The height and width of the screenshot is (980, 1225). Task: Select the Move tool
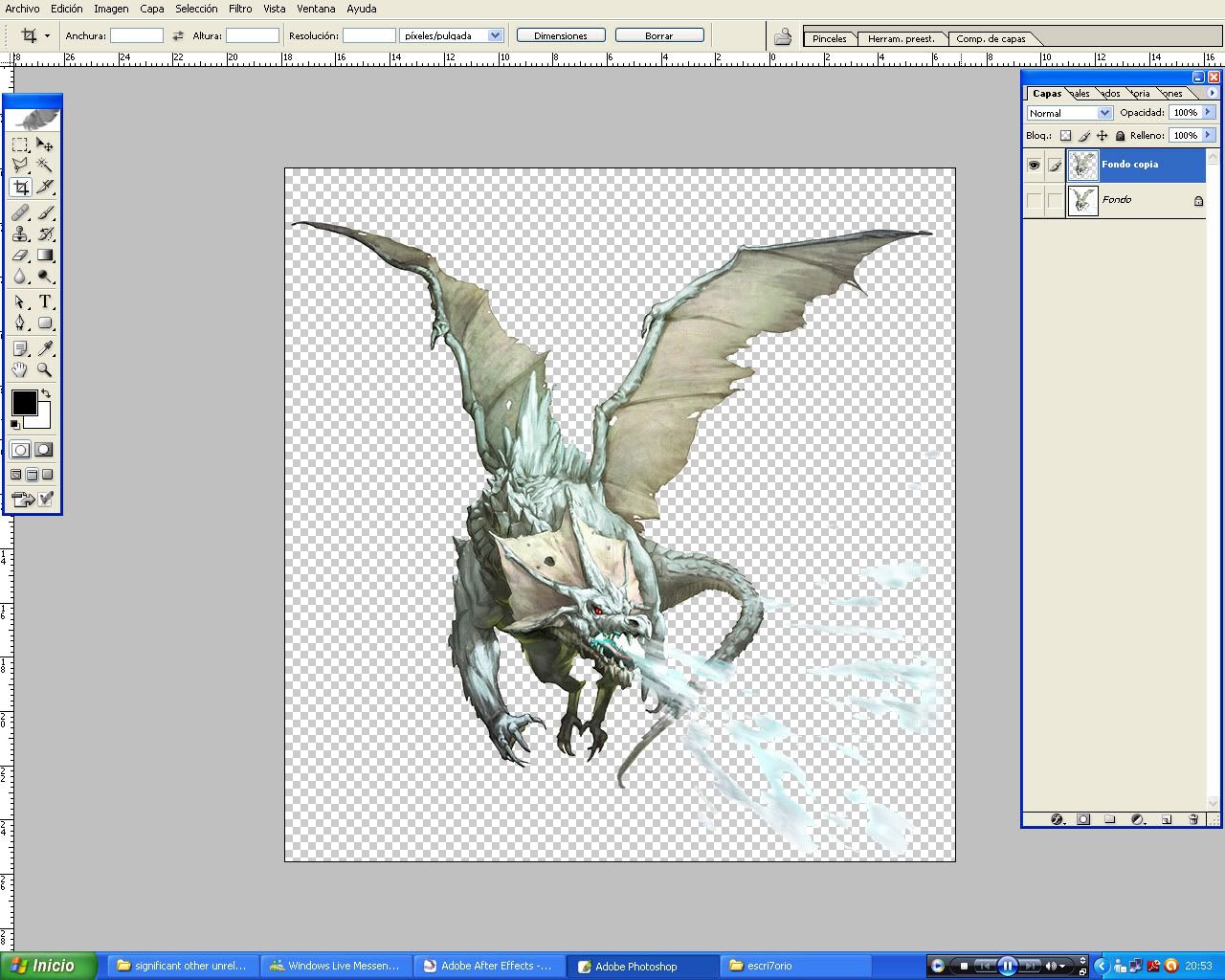click(45, 145)
